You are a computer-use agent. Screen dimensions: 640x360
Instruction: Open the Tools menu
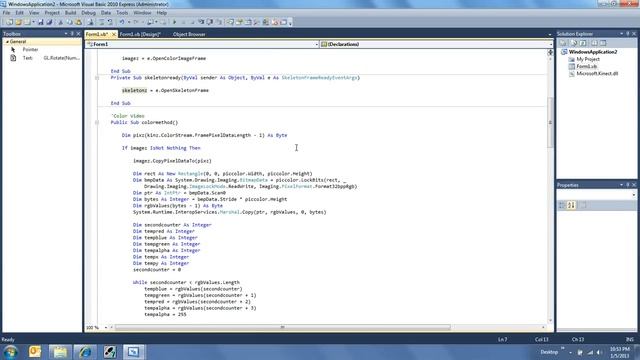click(x=122, y=13)
